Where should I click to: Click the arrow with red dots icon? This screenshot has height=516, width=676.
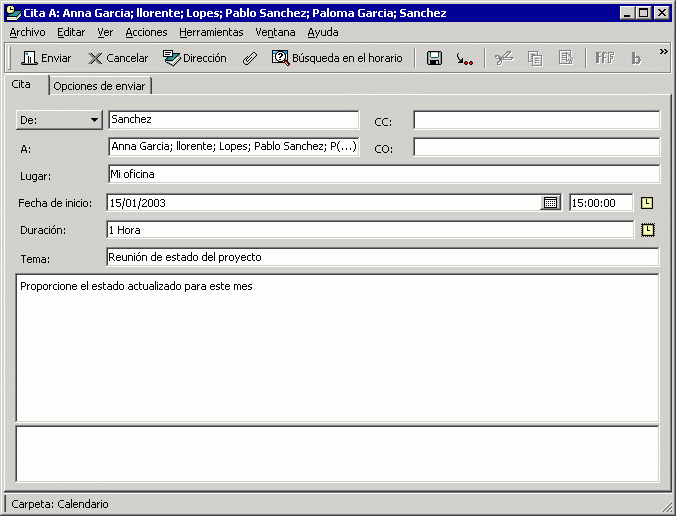pyautogui.click(x=465, y=58)
